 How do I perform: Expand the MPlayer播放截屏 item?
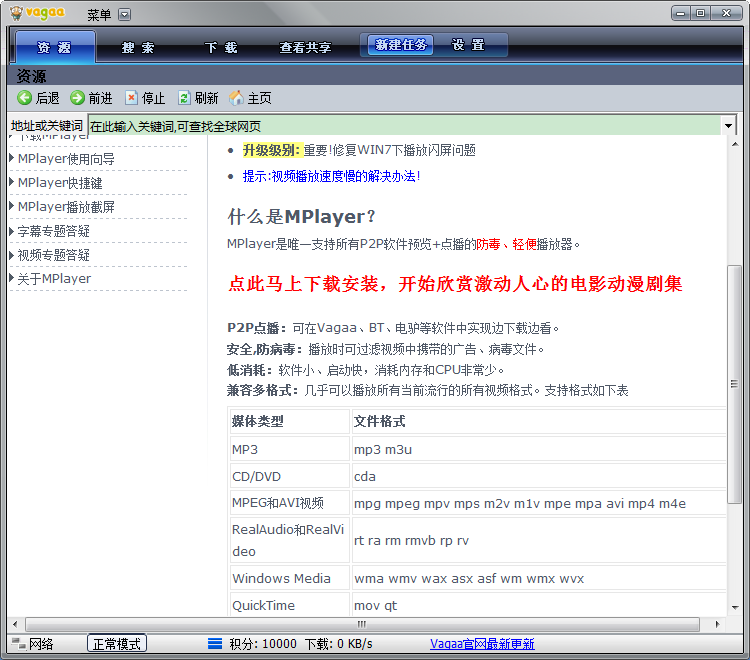tap(12, 206)
